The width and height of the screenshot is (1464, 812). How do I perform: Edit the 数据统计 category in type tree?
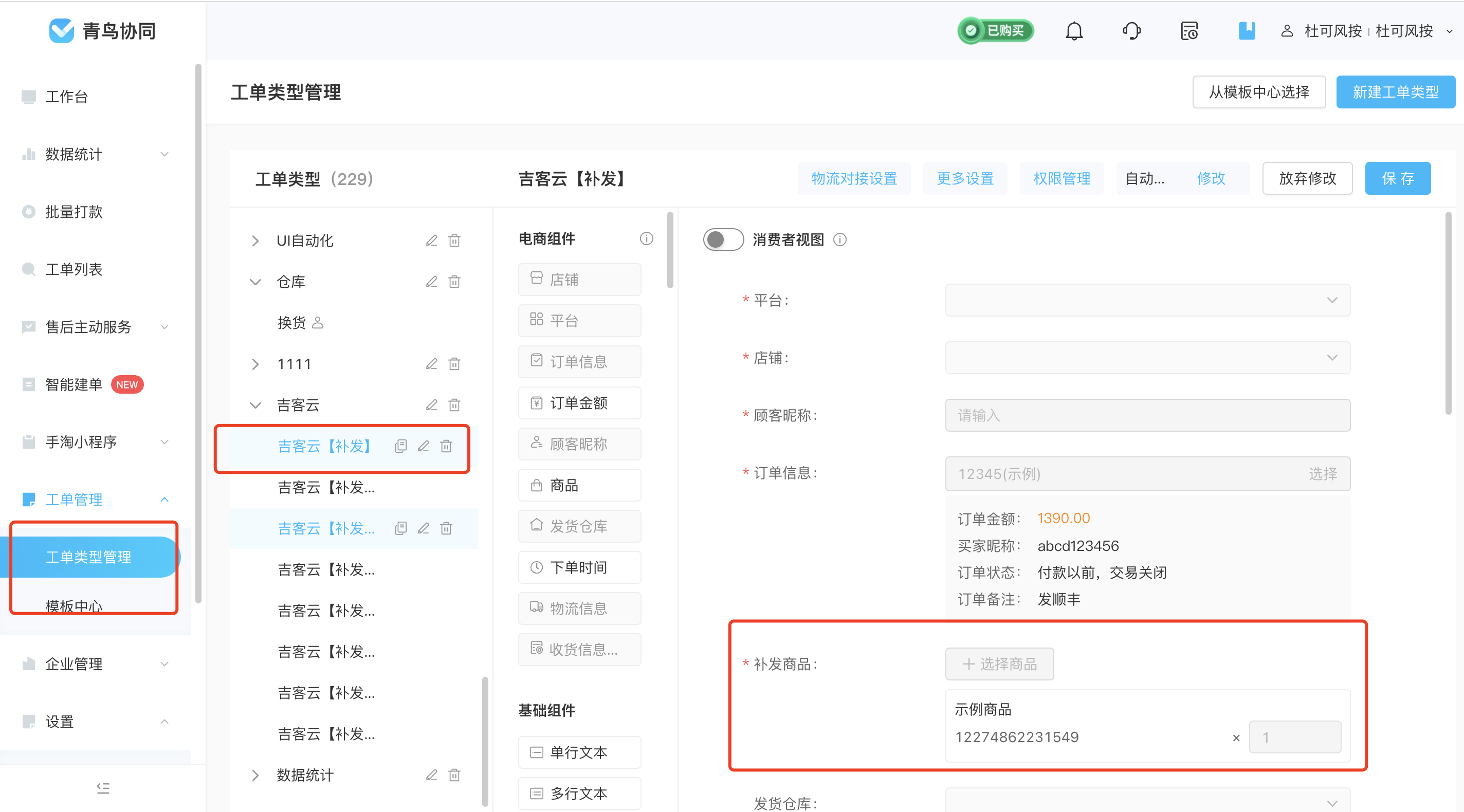[431, 775]
